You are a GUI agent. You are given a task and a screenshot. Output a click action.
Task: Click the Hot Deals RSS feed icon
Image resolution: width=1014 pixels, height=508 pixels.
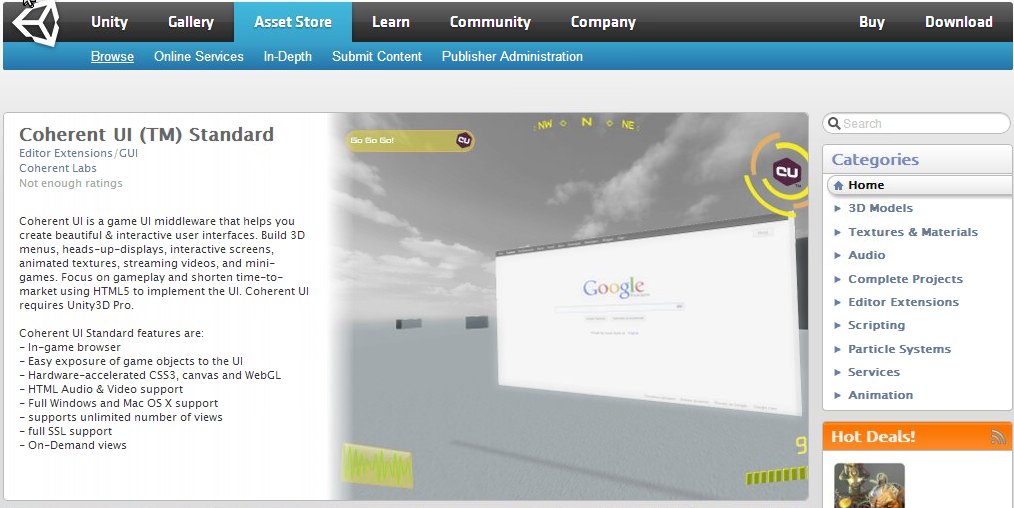997,436
